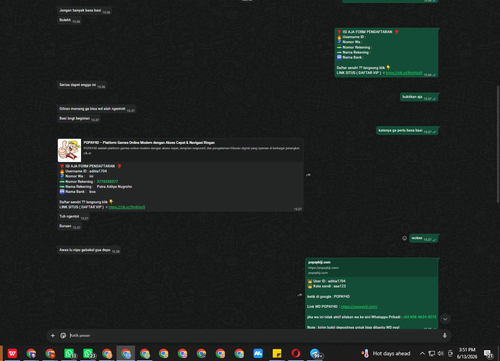Open WhatsApp with 13 badge on taskbar
The image size is (500, 361).
pyautogui.click(x=69, y=353)
